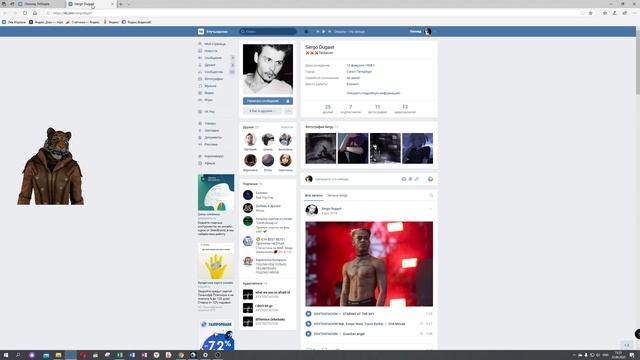Screen dimensions: 640x360
Task: Click the Музыка icon in left menu
Action: pyautogui.click(x=200, y=86)
